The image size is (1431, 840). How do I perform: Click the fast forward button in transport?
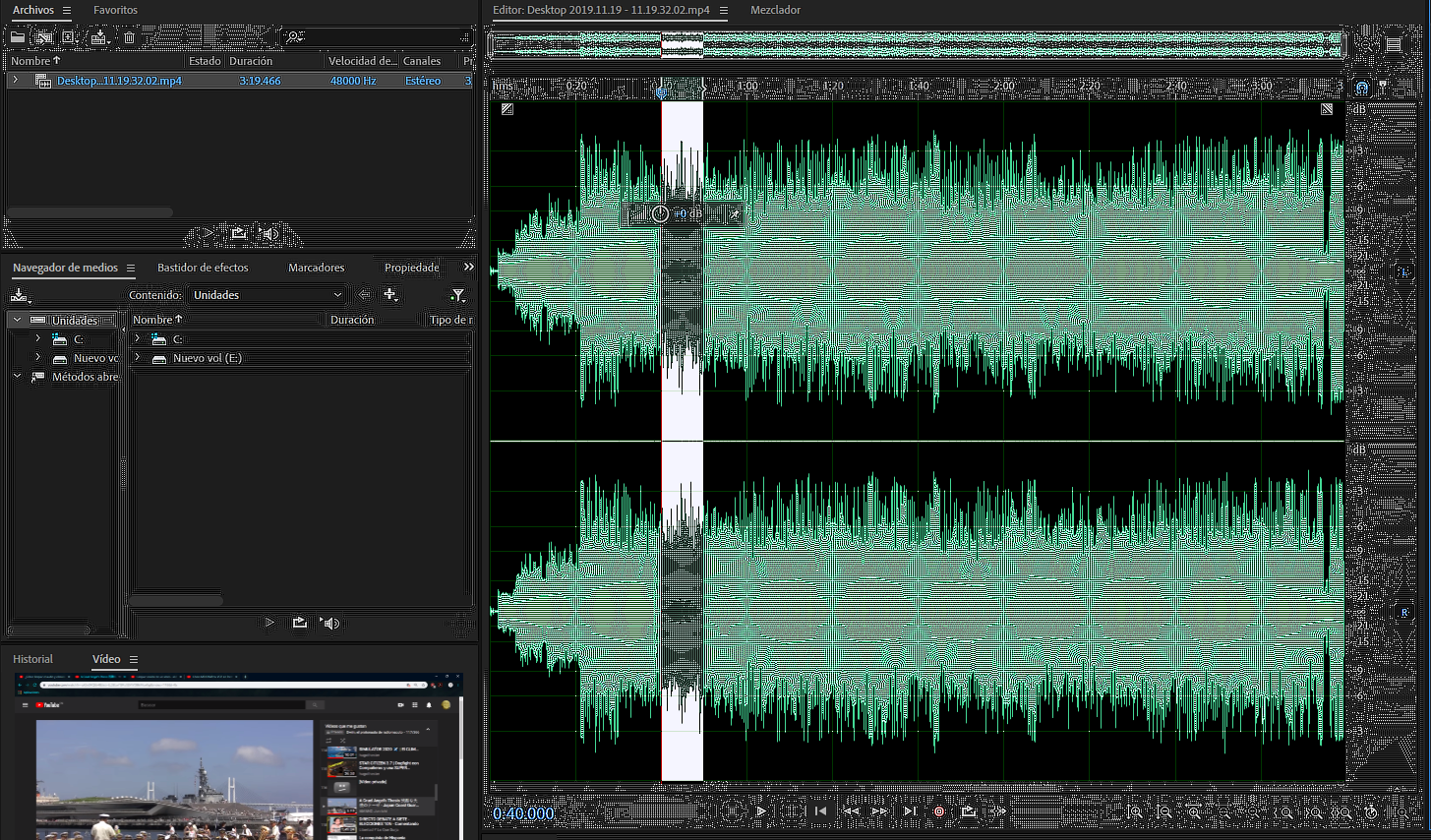click(x=880, y=811)
